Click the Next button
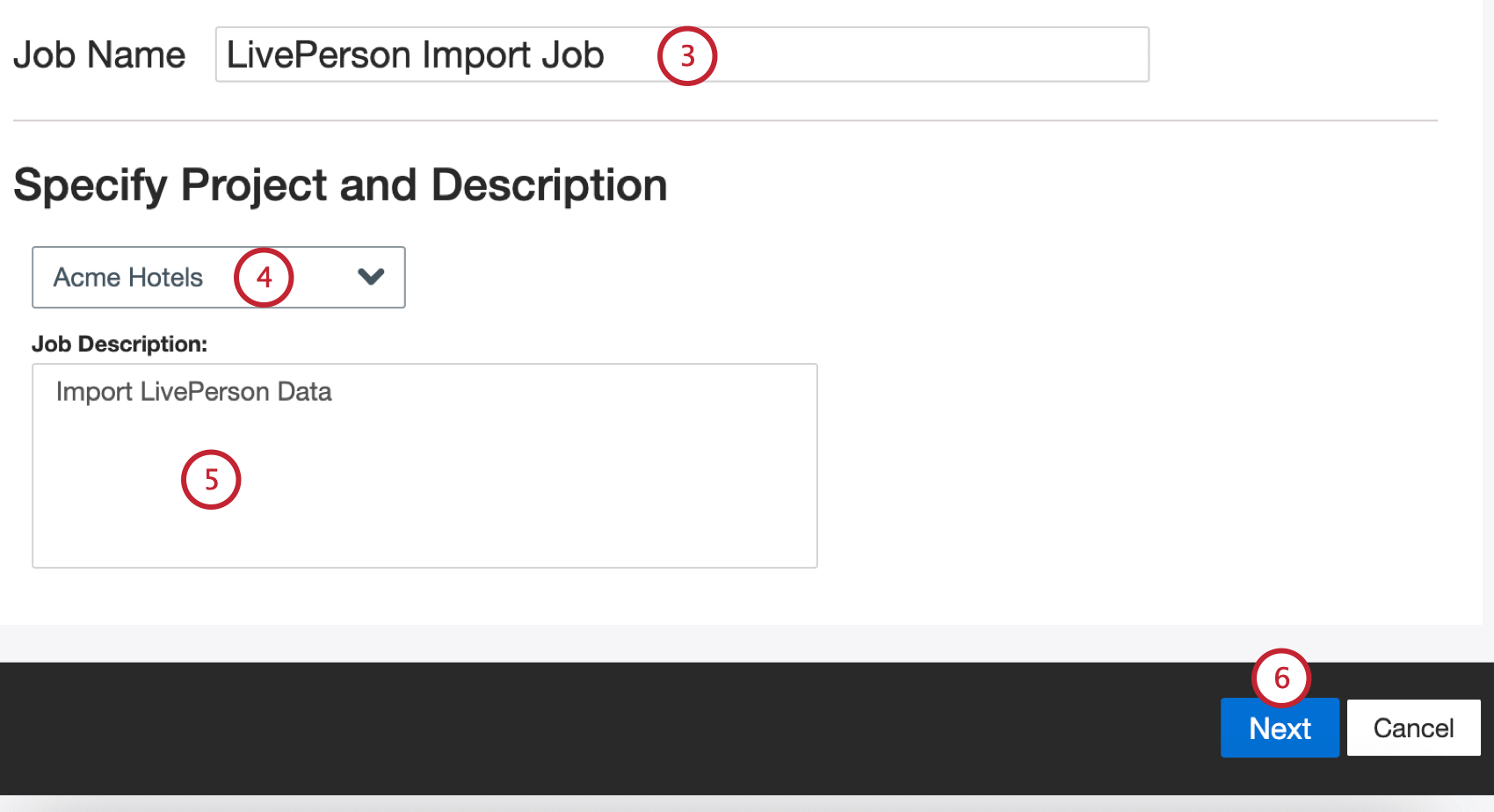Screen dimensions: 1494x812 click(1280, 728)
